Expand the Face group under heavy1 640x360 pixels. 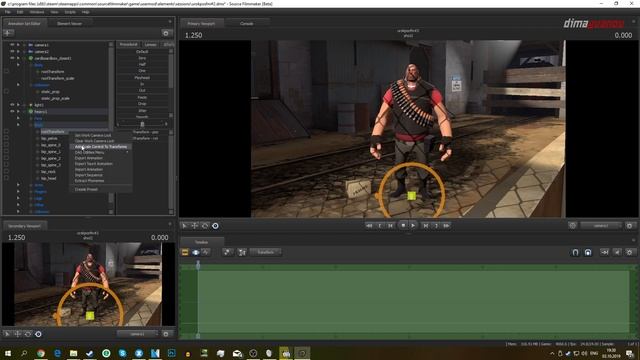coord(18,118)
